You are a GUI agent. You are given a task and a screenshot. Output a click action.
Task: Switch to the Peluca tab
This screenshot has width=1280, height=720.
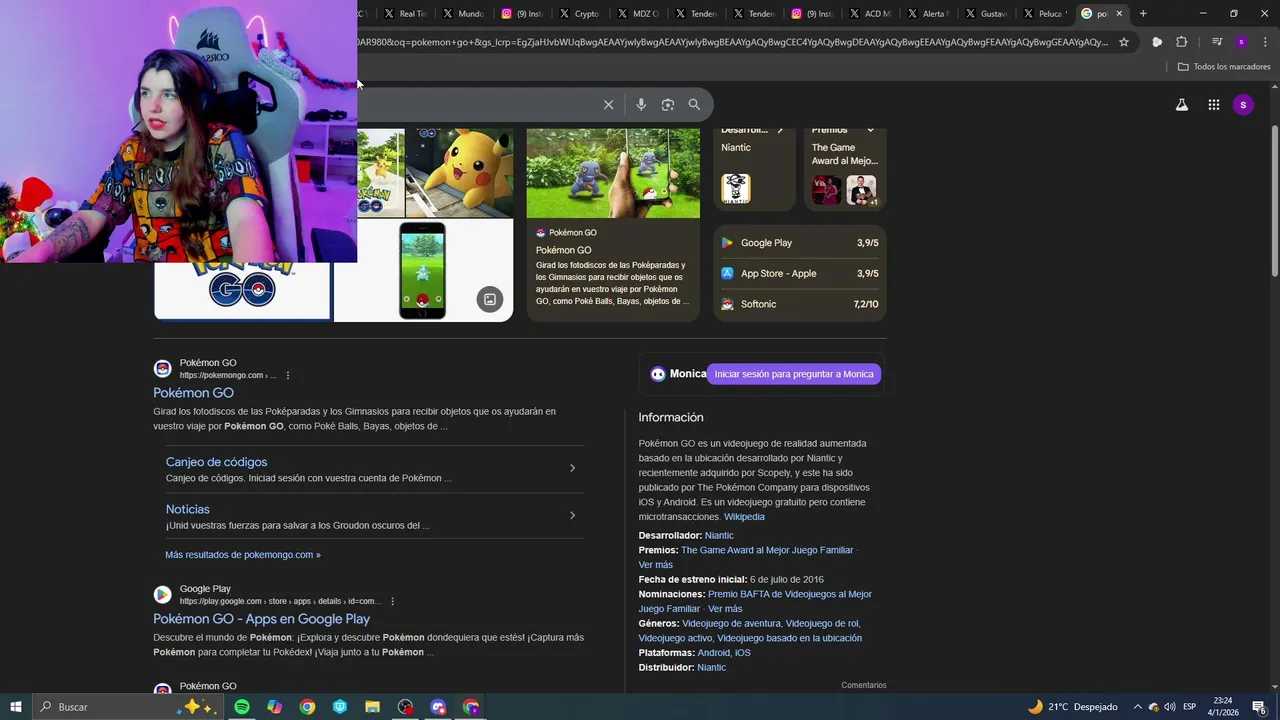click(x=1043, y=14)
